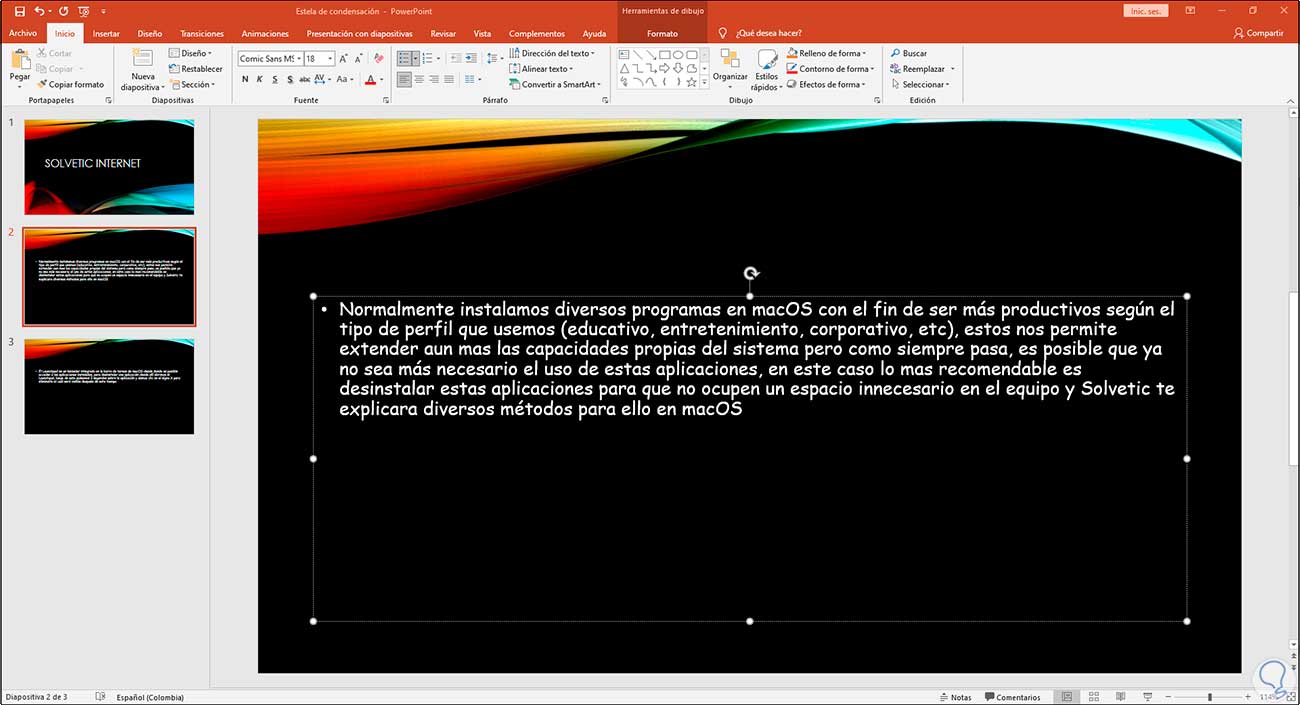Switch to the Animaciones tab

[265, 33]
